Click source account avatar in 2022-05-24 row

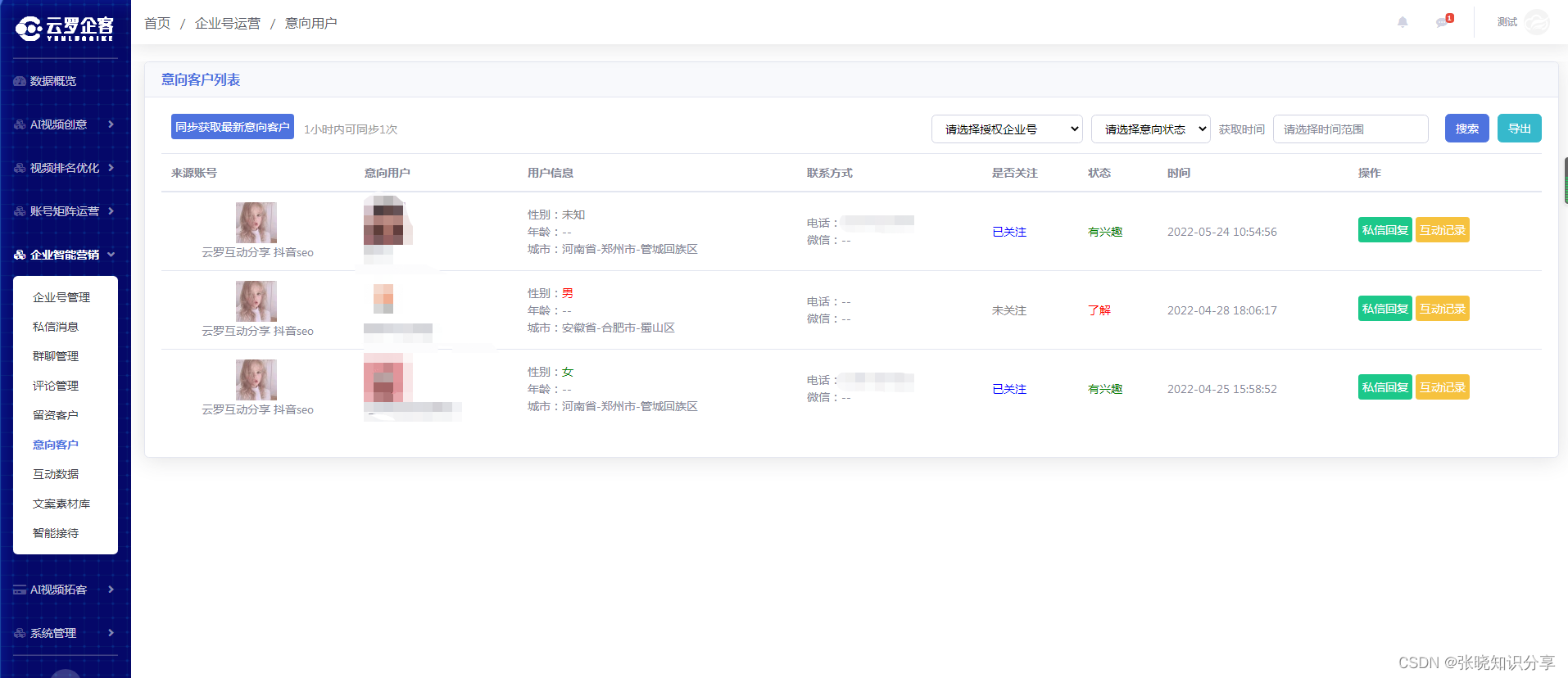point(256,223)
